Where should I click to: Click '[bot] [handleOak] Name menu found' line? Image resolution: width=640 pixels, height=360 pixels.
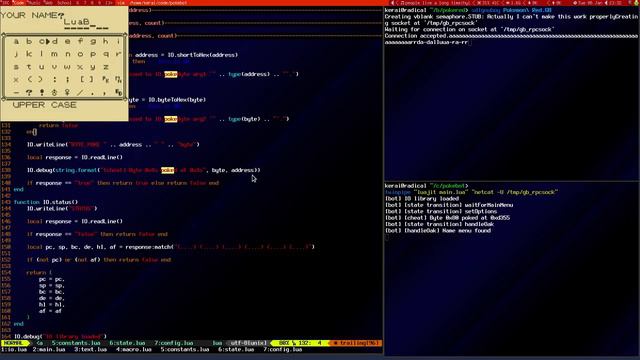[x=438, y=231]
